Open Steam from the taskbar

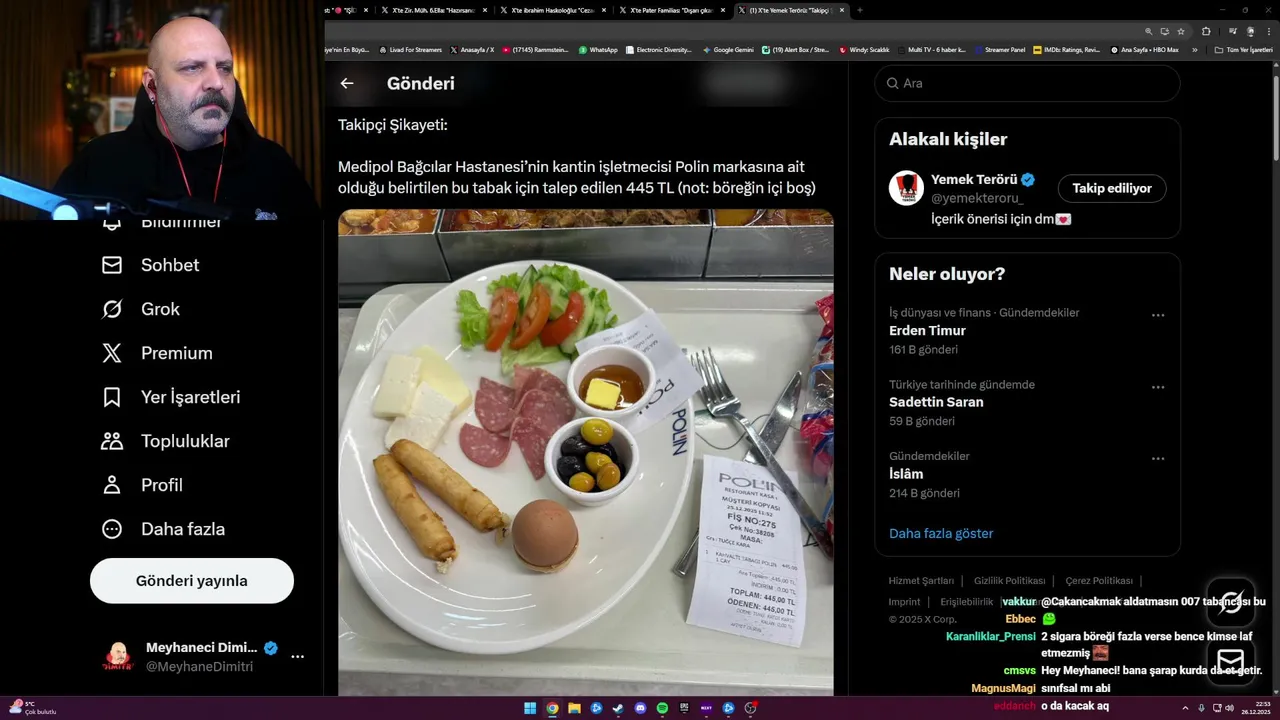point(618,708)
